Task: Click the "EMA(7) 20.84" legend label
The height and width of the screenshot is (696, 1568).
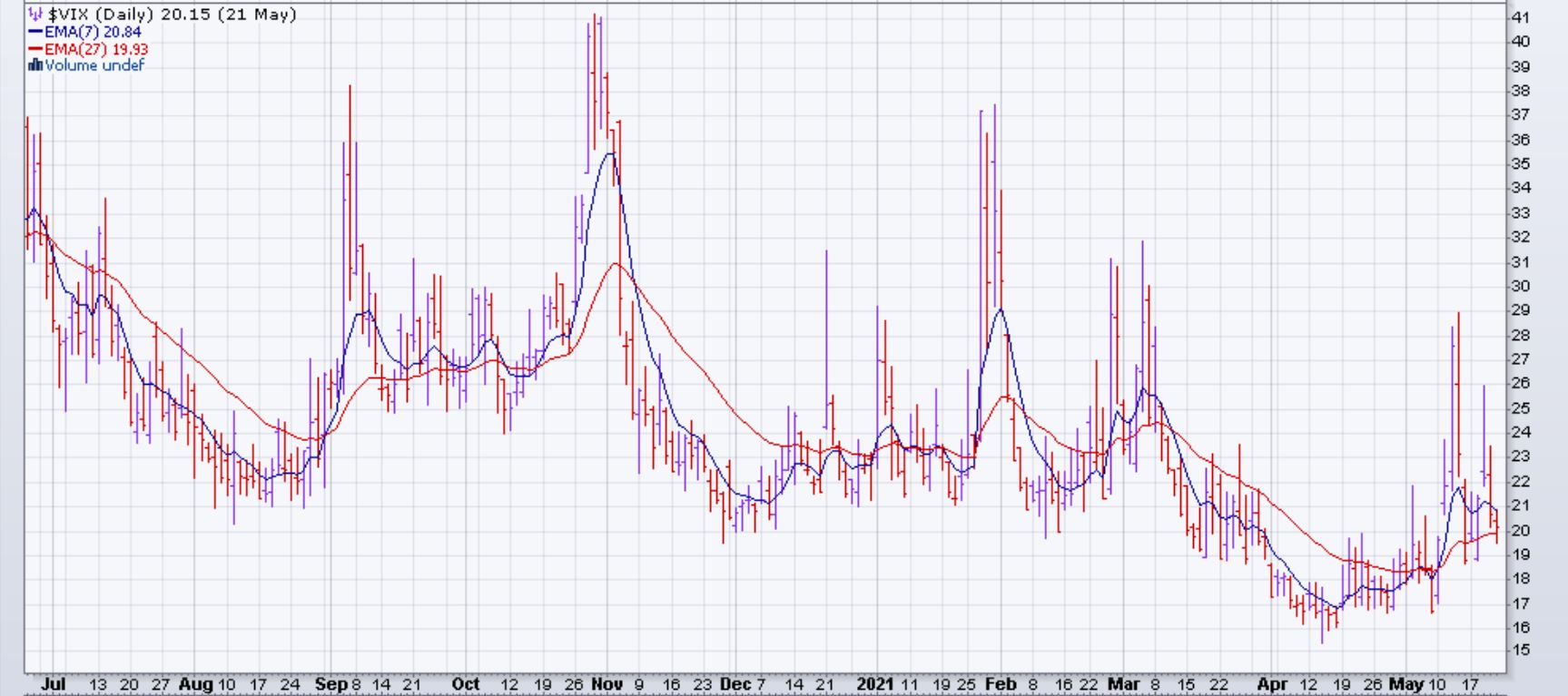Action: pyautogui.click(x=93, y=32)
